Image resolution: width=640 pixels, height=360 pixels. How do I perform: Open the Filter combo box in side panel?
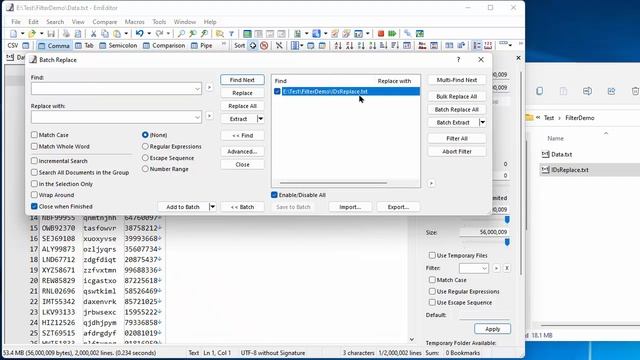474,268
